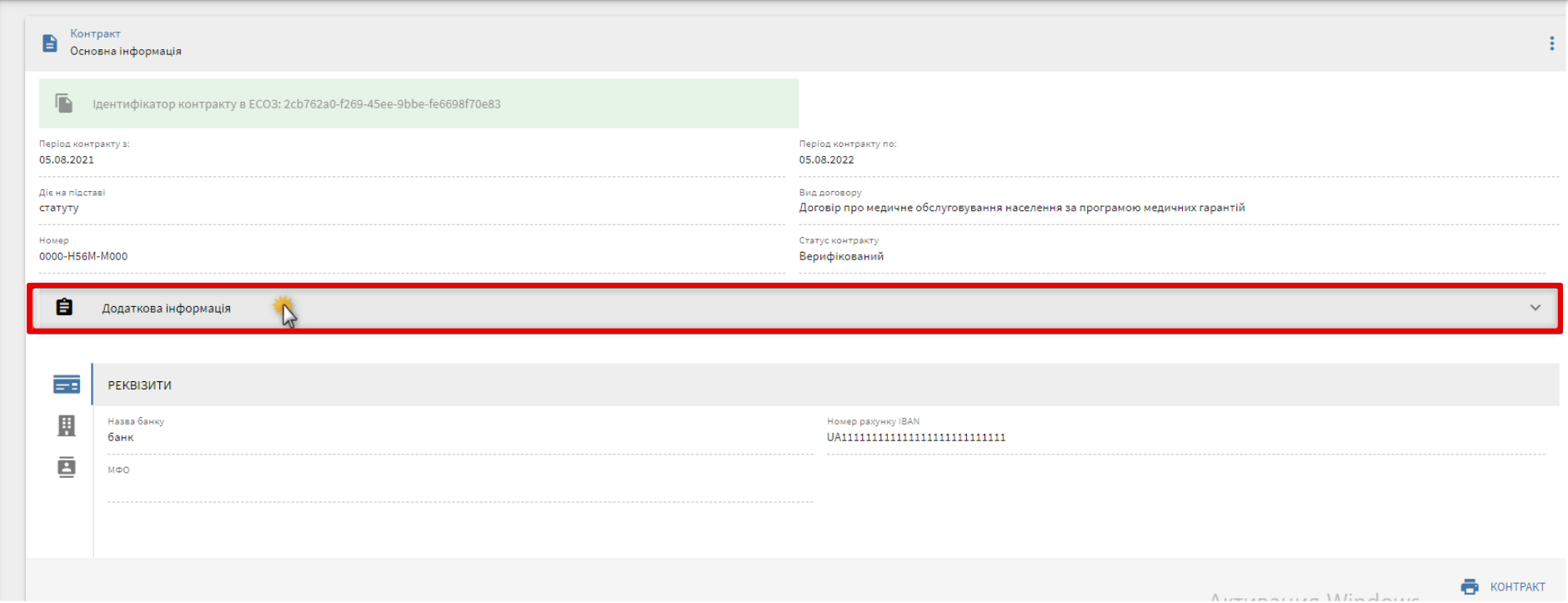Viewport: 1568px width, 603px height.
Task: Click the РЕКВІЗИТИ section header
Action: (x=139, y=385)
